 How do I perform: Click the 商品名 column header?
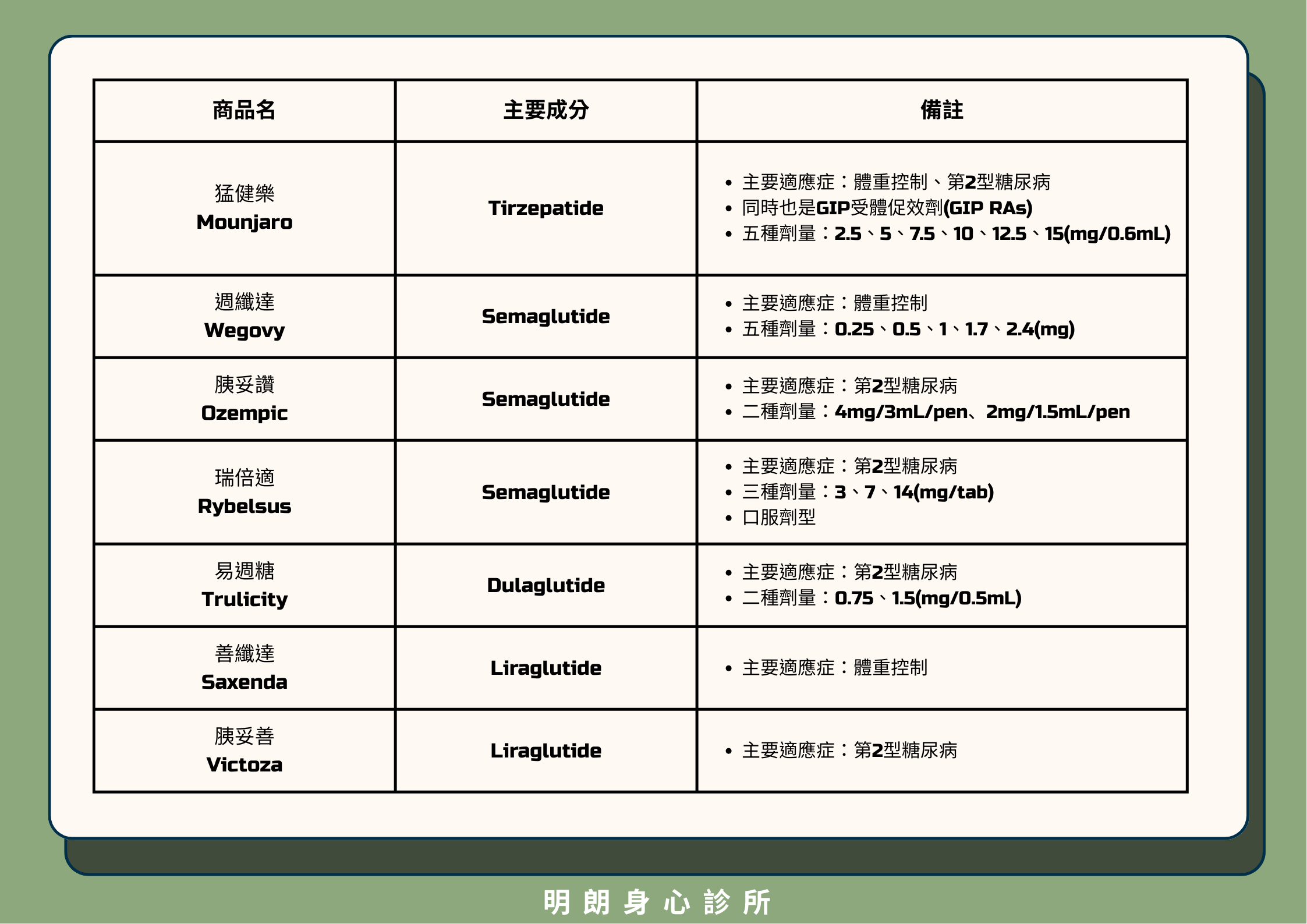tap(244, 110)
